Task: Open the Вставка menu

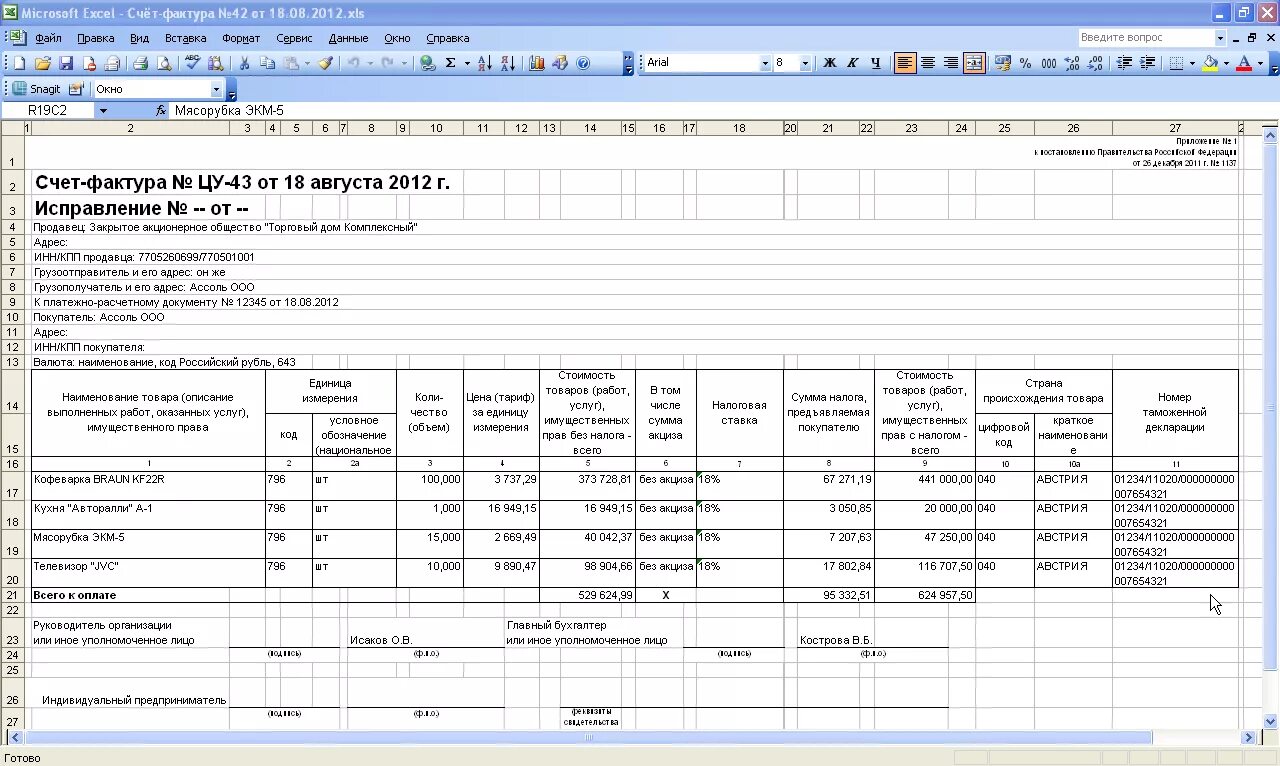Action: pyautogui.click(x=186, y=38)
